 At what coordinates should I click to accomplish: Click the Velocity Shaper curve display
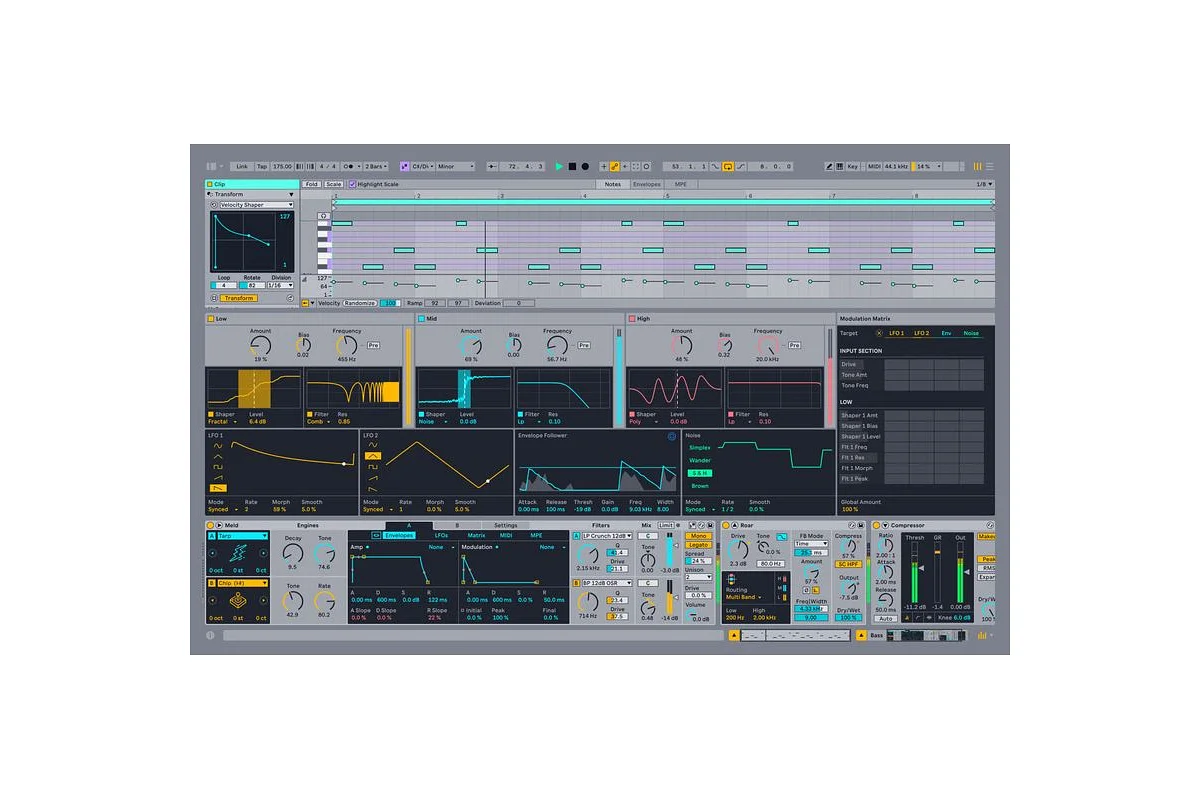click(252, 242)
